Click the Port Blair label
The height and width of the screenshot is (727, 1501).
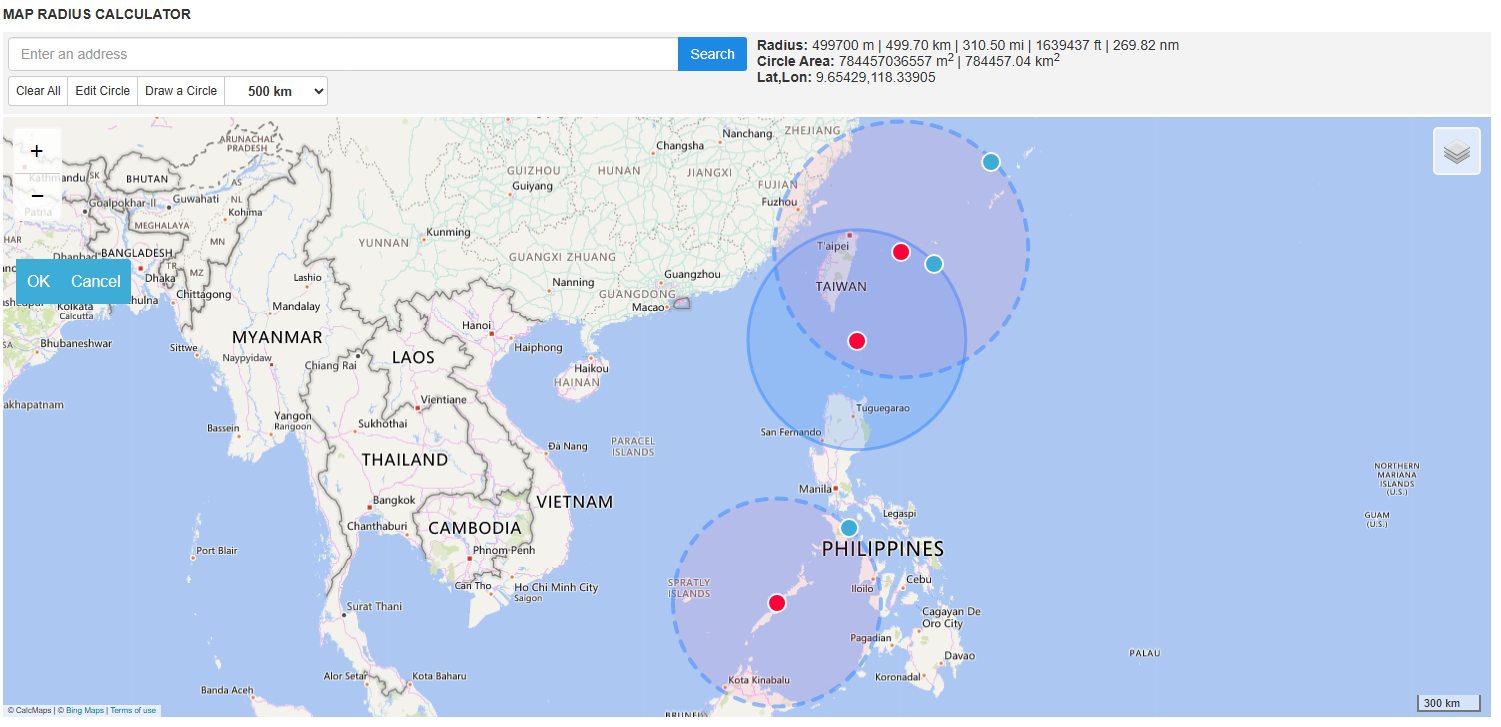tap(217, 551)
